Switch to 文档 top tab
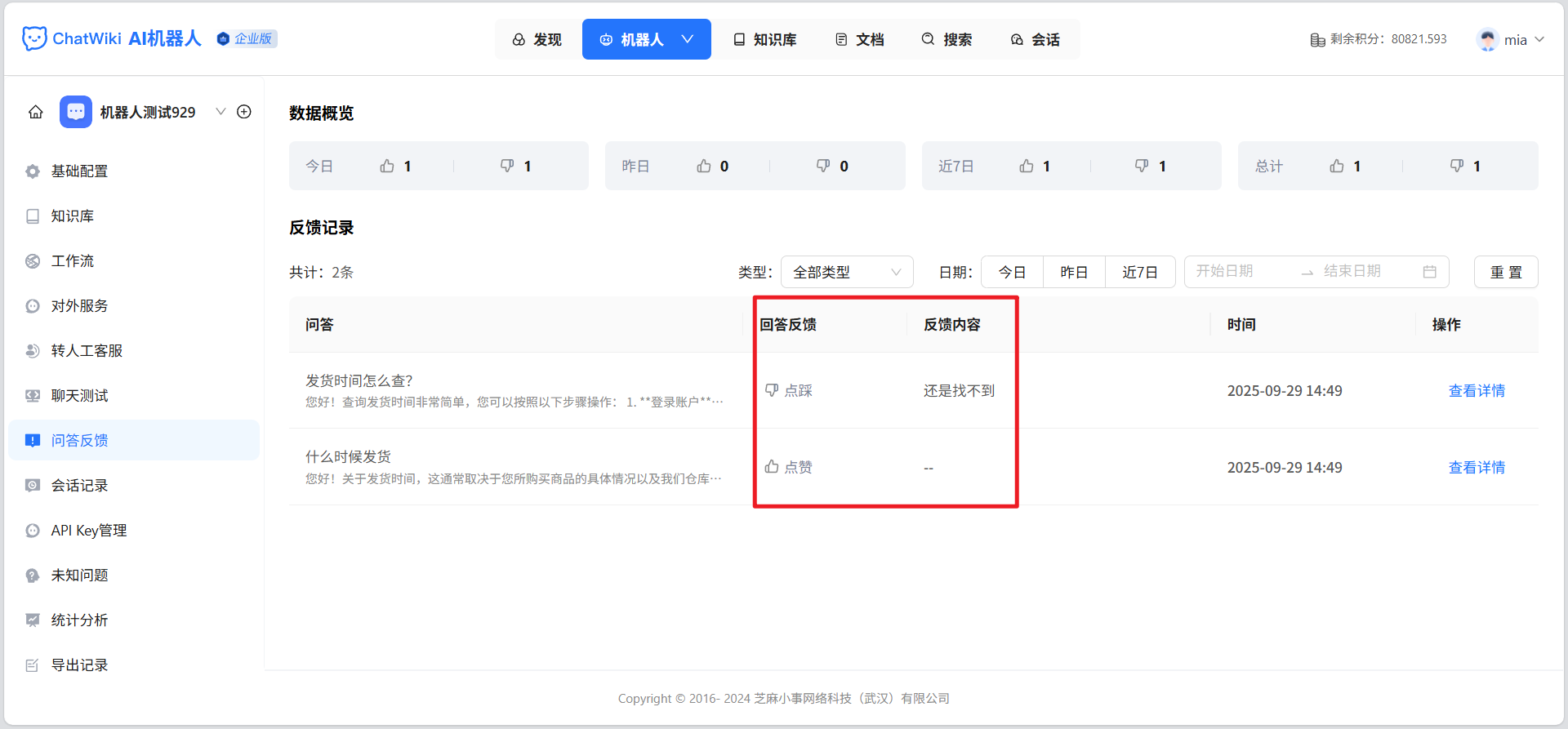 coord(860,39)
